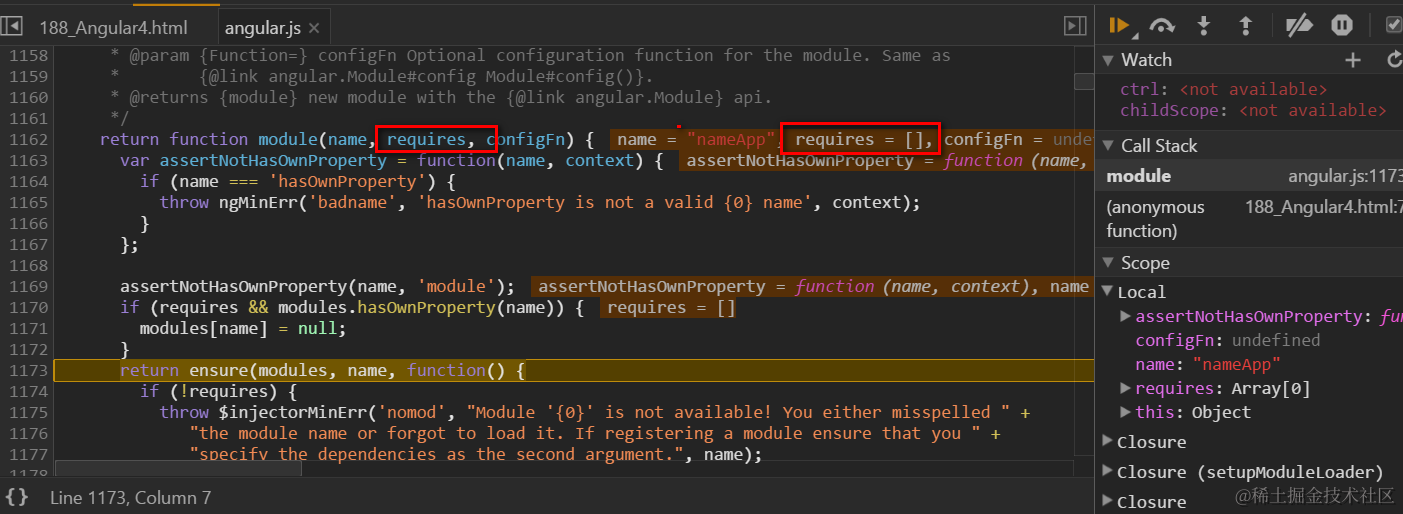Click the childScope watch expression
Viewport: 1403px width, 514px height.
[x=1254, y=110]
